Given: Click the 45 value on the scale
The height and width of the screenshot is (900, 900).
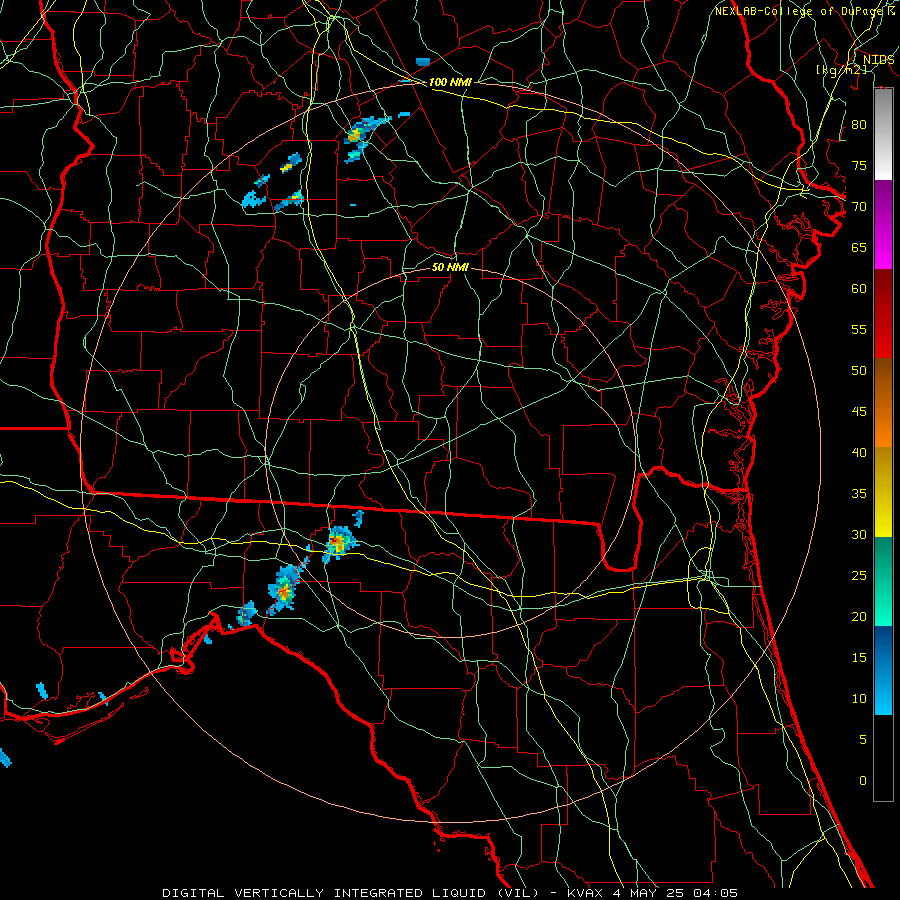Looking at the screenshot, I should (x=859, y=412).
